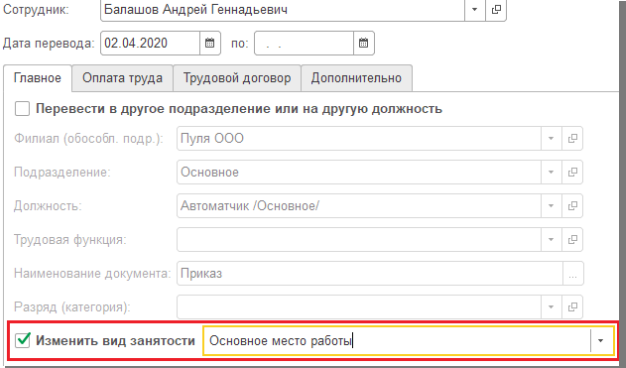Open calendar for the 'по' end date

click(x=363, y=43)
